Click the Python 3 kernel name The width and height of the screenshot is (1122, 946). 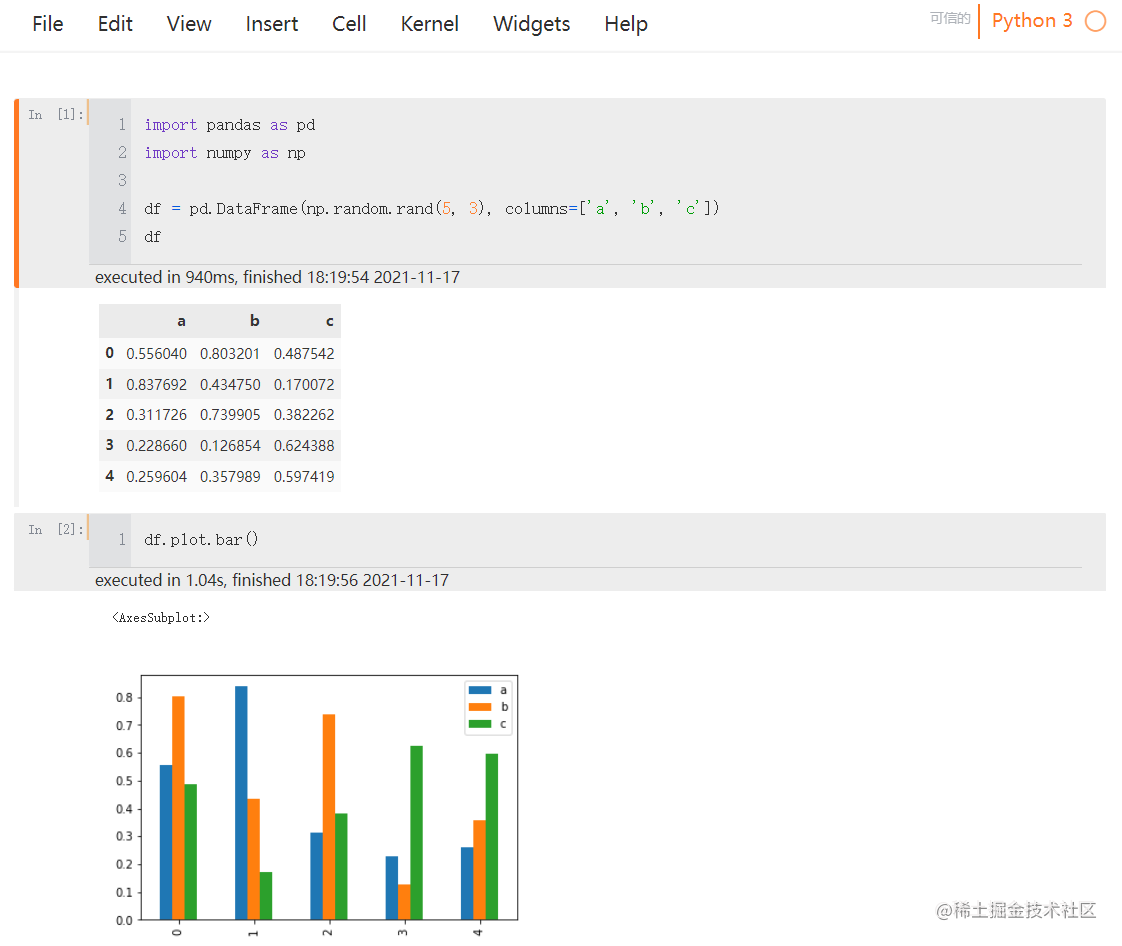click(x=1032, y=20)
